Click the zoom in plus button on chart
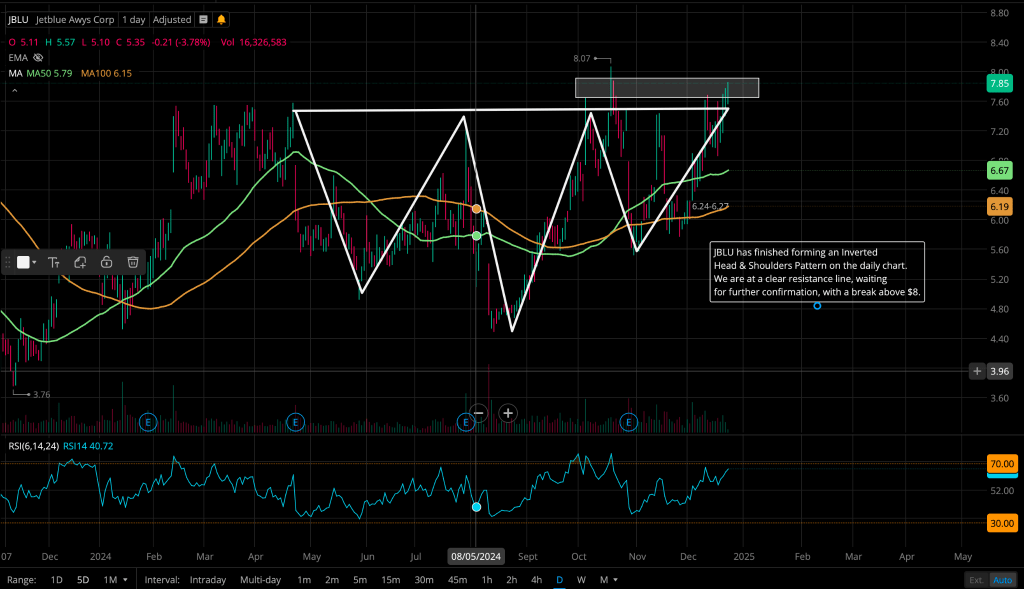 (508, 413)
